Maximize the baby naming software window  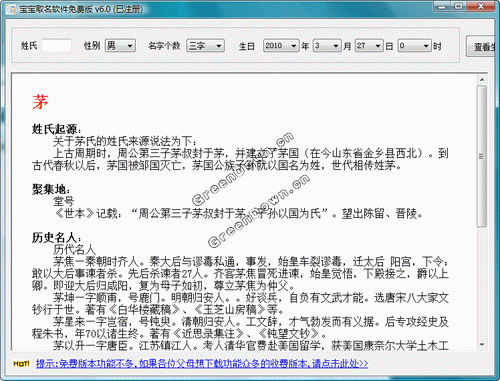459,6
